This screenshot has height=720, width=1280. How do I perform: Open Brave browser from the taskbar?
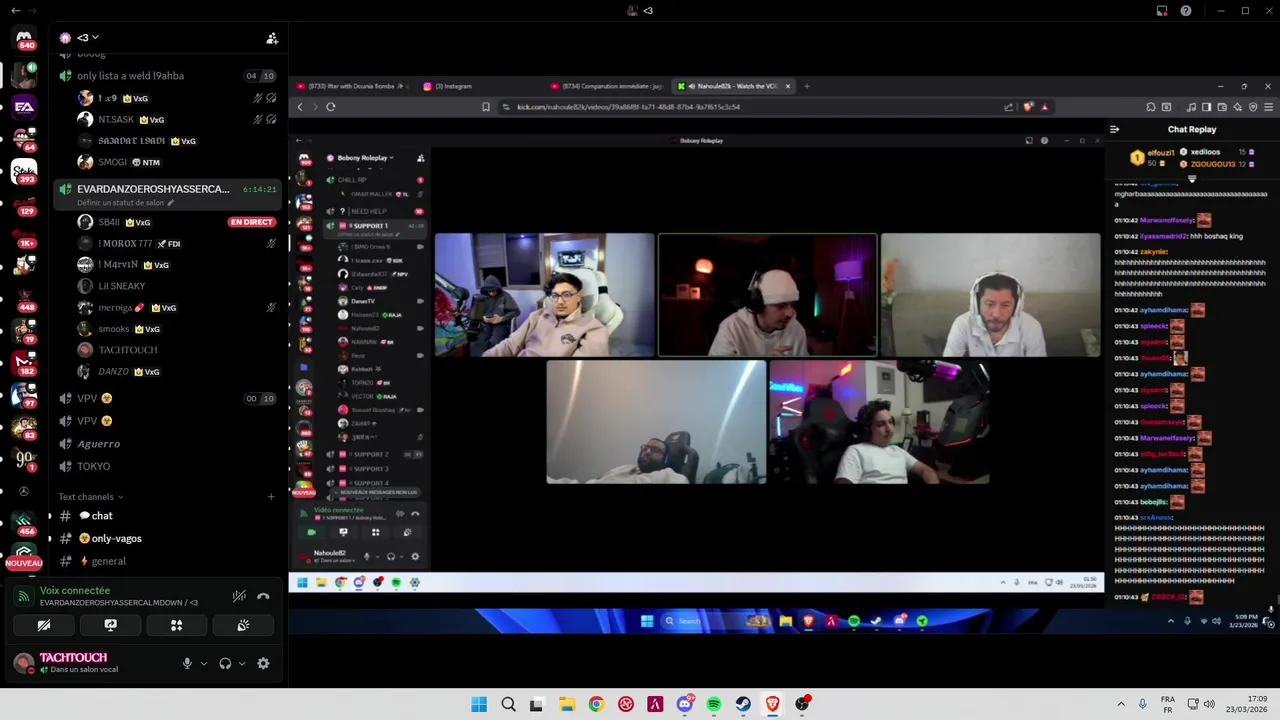[x=772, y=704]
